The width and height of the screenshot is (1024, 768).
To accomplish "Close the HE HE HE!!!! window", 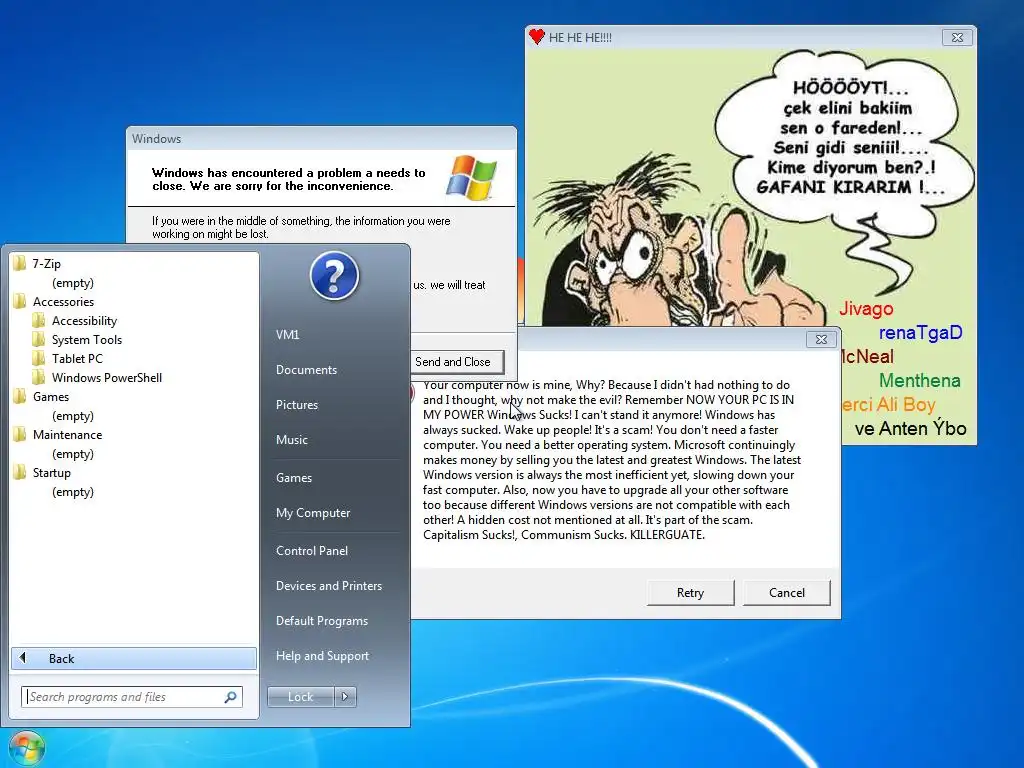I will pyautogui.click(x=957, y=38).
